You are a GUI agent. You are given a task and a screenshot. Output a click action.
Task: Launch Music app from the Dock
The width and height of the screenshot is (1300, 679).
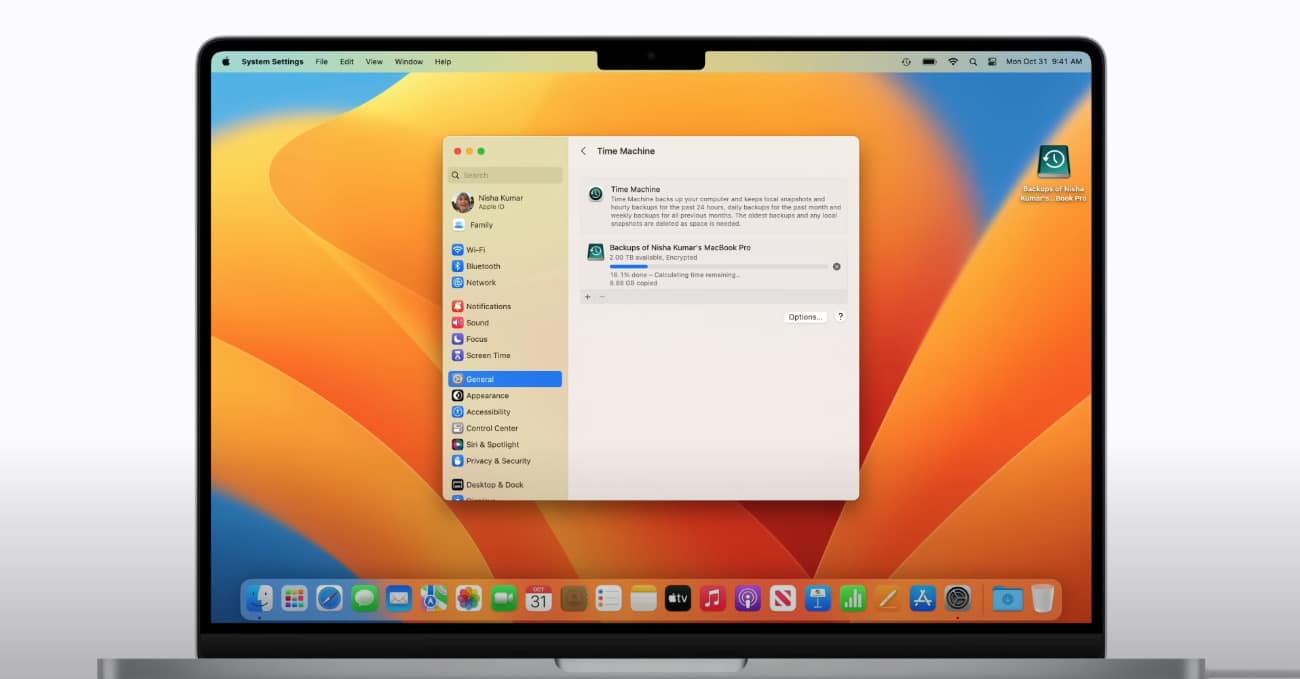712,598
